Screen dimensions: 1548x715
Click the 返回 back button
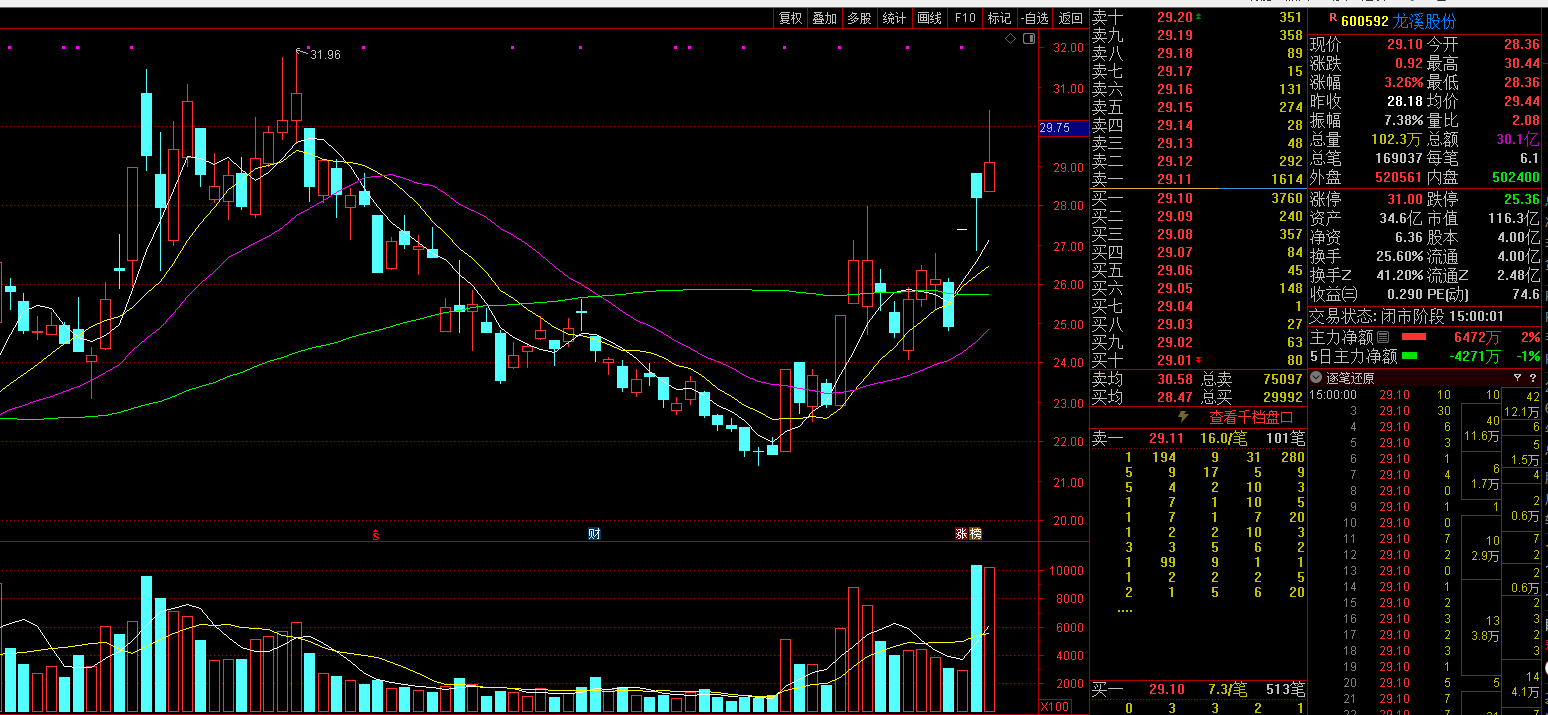click(x=1071, y=18)
